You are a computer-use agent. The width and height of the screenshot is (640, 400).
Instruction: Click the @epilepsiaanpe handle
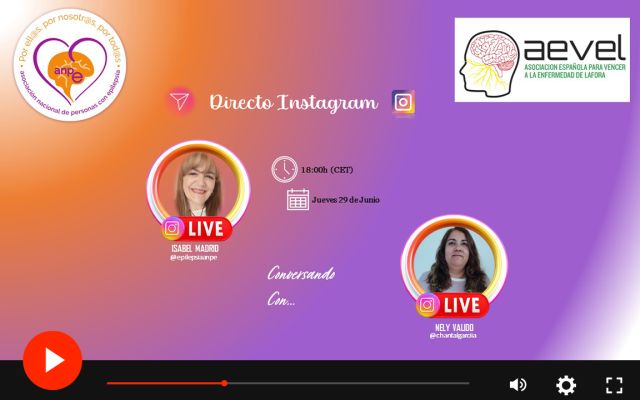(x=194, y=257)
